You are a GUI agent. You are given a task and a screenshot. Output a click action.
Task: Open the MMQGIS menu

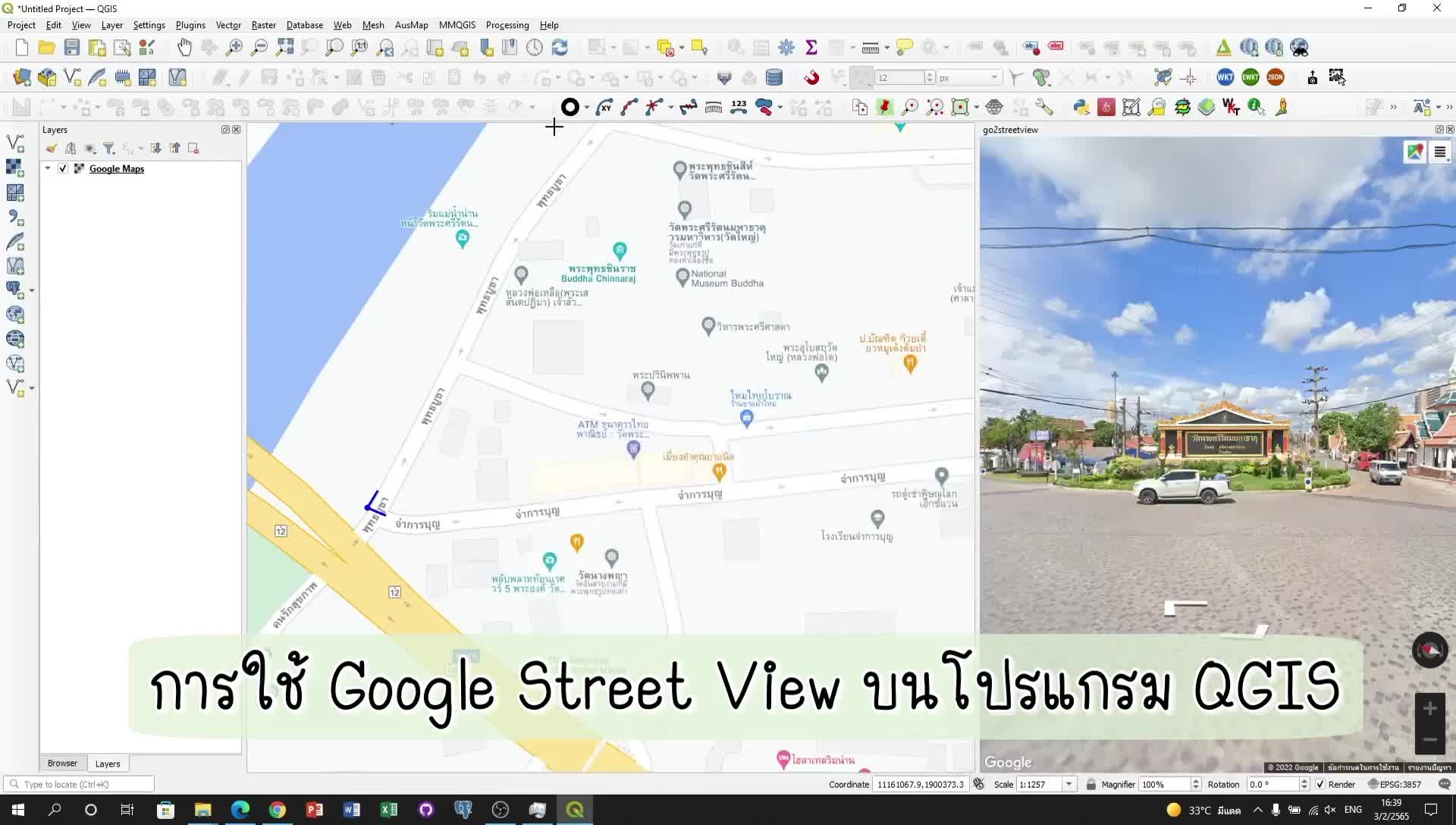coord(457,25)
